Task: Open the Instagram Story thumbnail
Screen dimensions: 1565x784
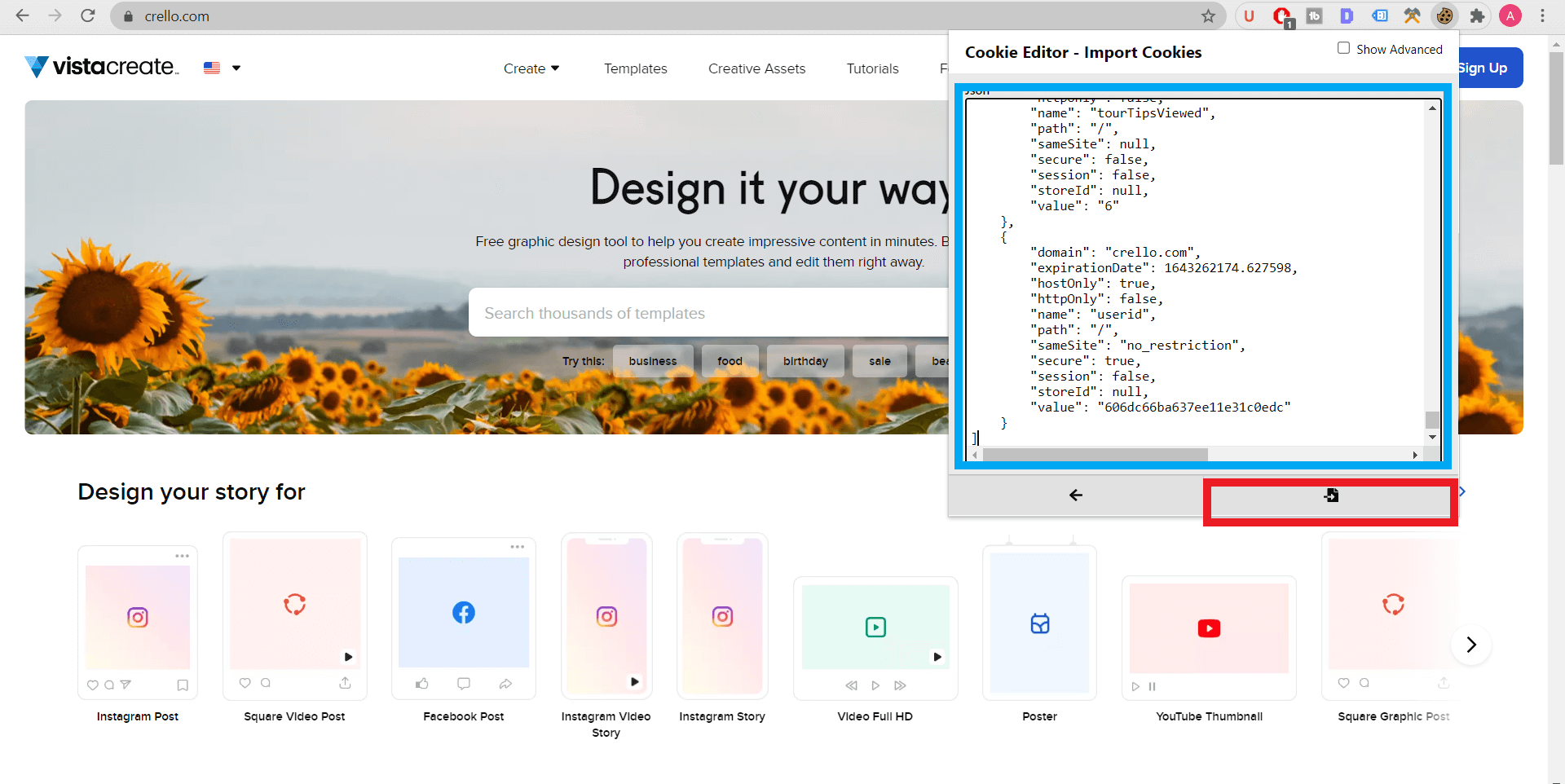Action: (x=722, y=616)
